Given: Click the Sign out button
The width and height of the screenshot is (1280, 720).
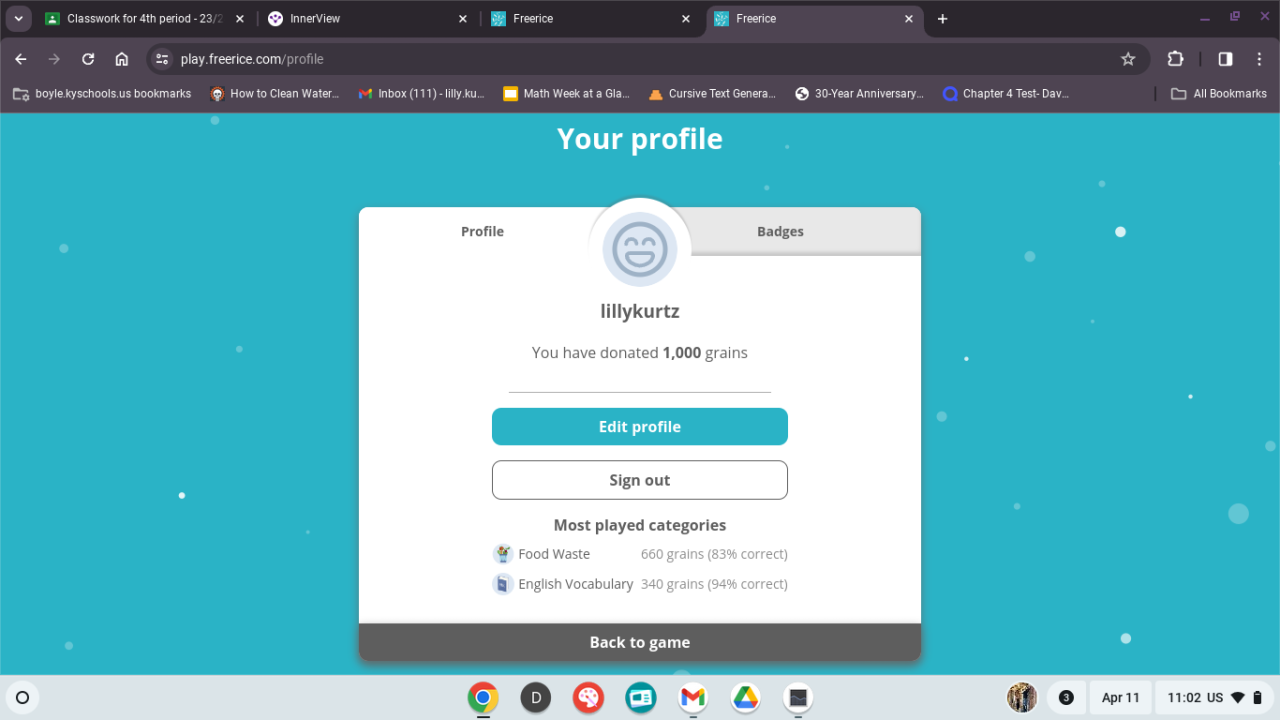Looking at the screenshot, I should [x=640, y=480].
